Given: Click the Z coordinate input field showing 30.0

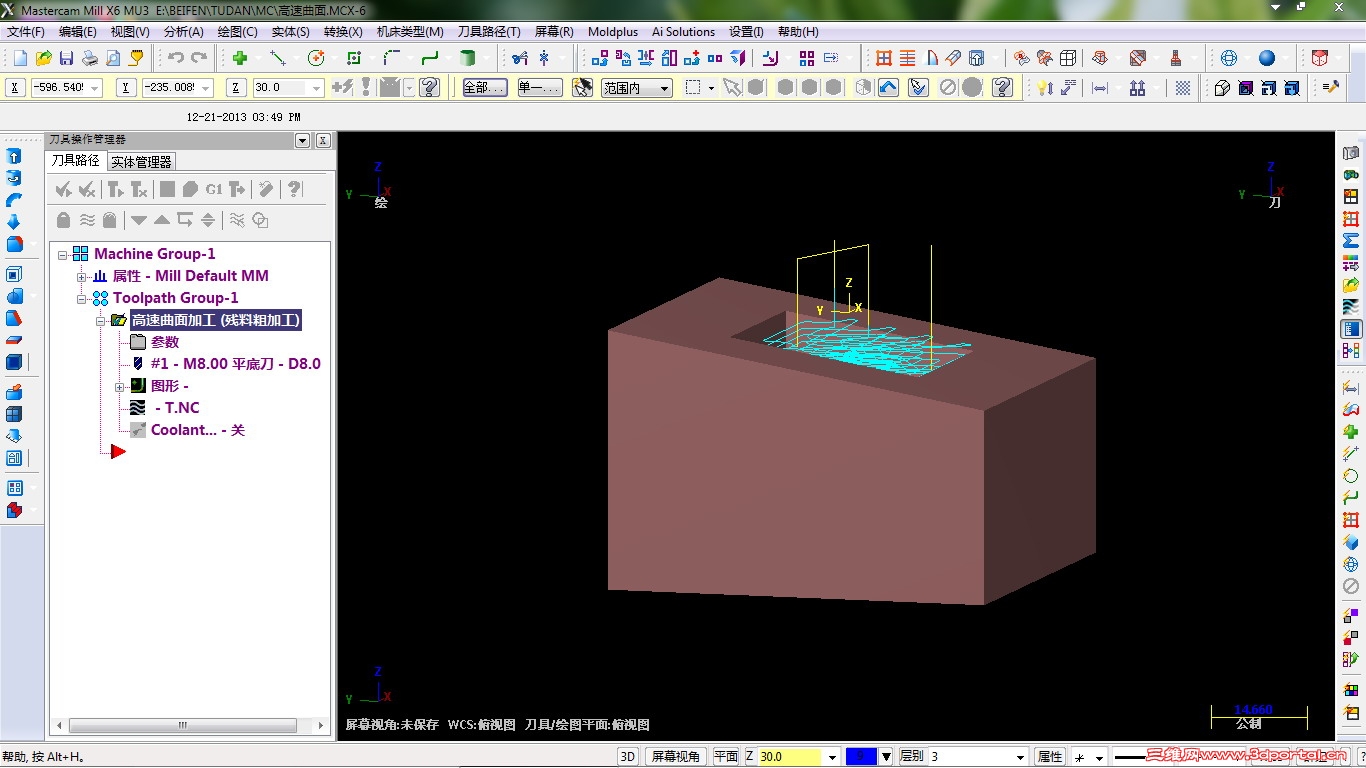Looking at the screenshot, I should click(281, 88).
